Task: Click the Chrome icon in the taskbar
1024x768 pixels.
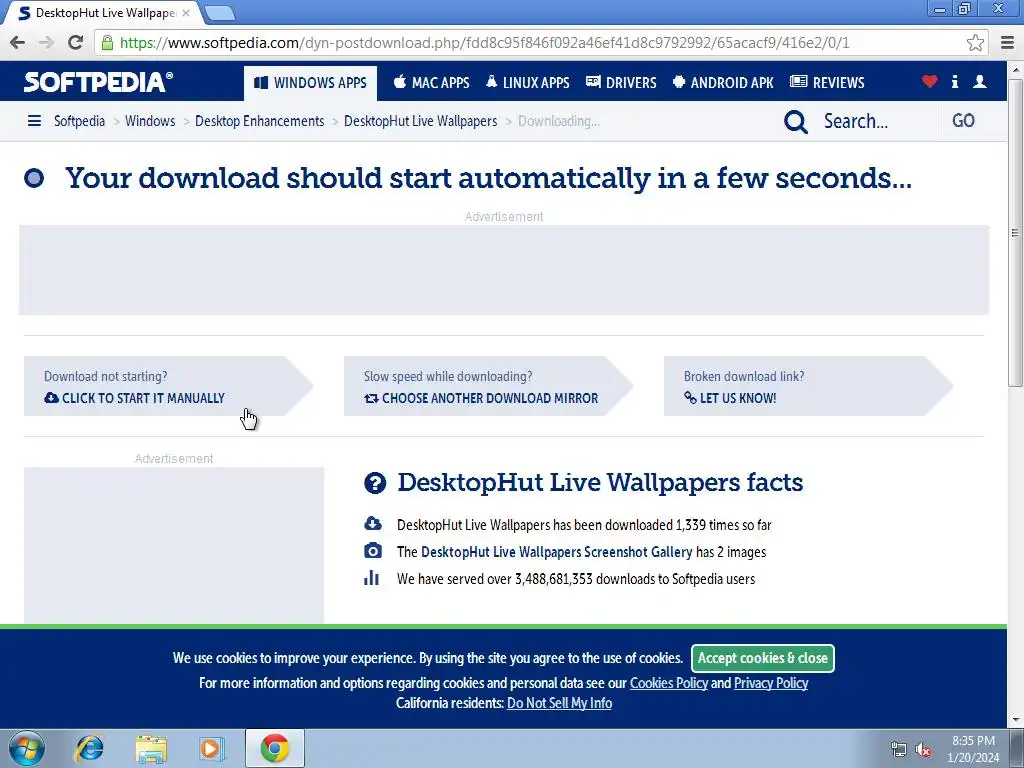Action: click(x=275, y=748)
